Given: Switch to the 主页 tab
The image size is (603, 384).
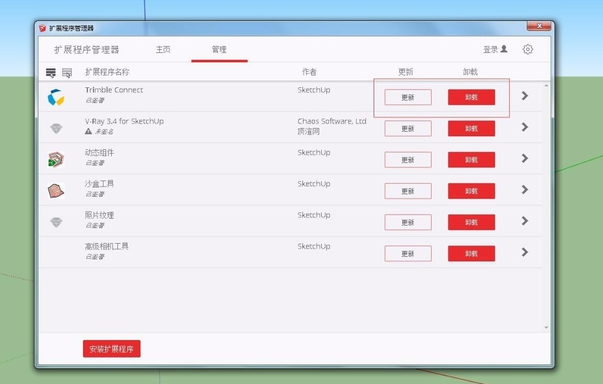Looking at the screenshot, I should click(163, 49).
